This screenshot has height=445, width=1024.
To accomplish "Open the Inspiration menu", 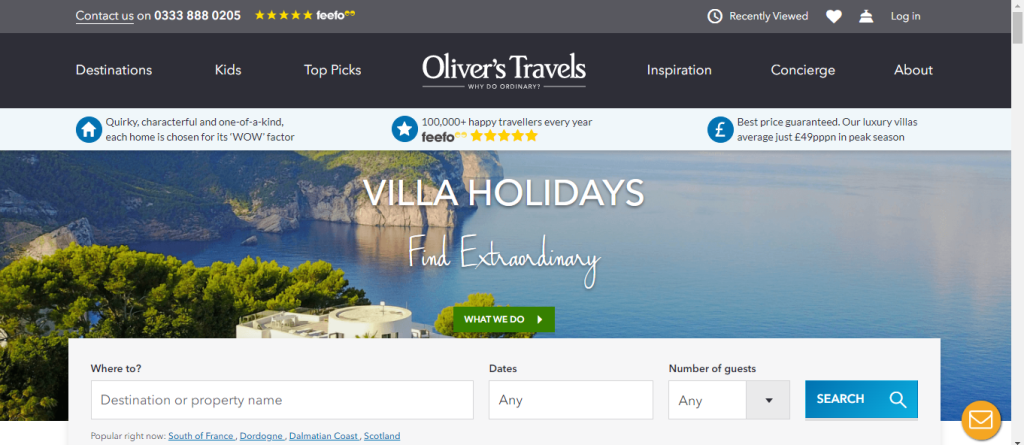I will (x=679, y=70).
